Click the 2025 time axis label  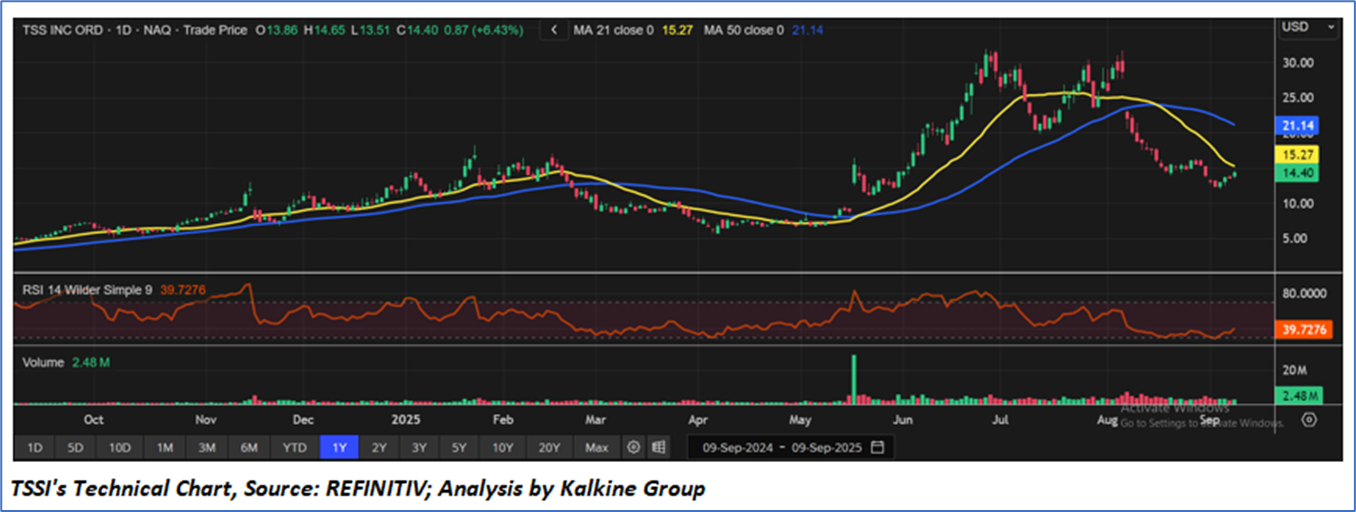406,420
